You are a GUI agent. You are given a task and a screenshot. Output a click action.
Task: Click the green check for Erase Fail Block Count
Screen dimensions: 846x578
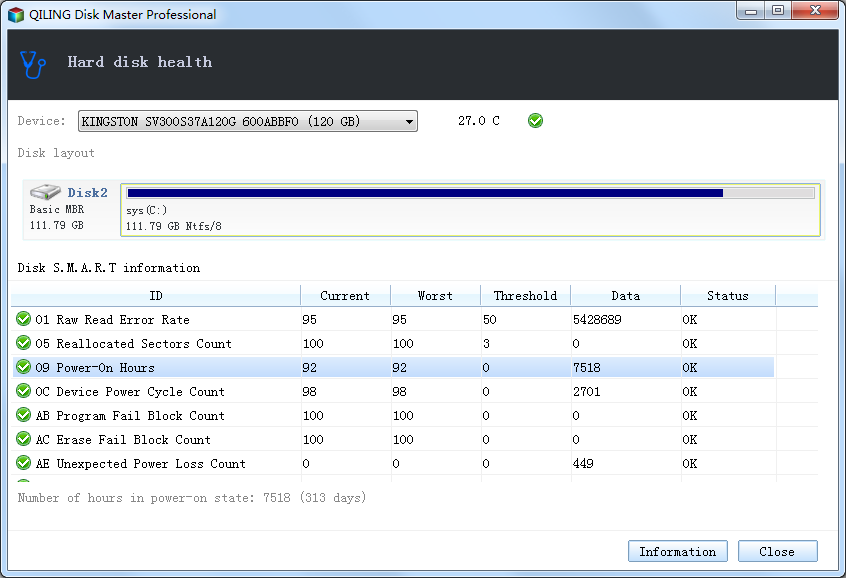23,439
